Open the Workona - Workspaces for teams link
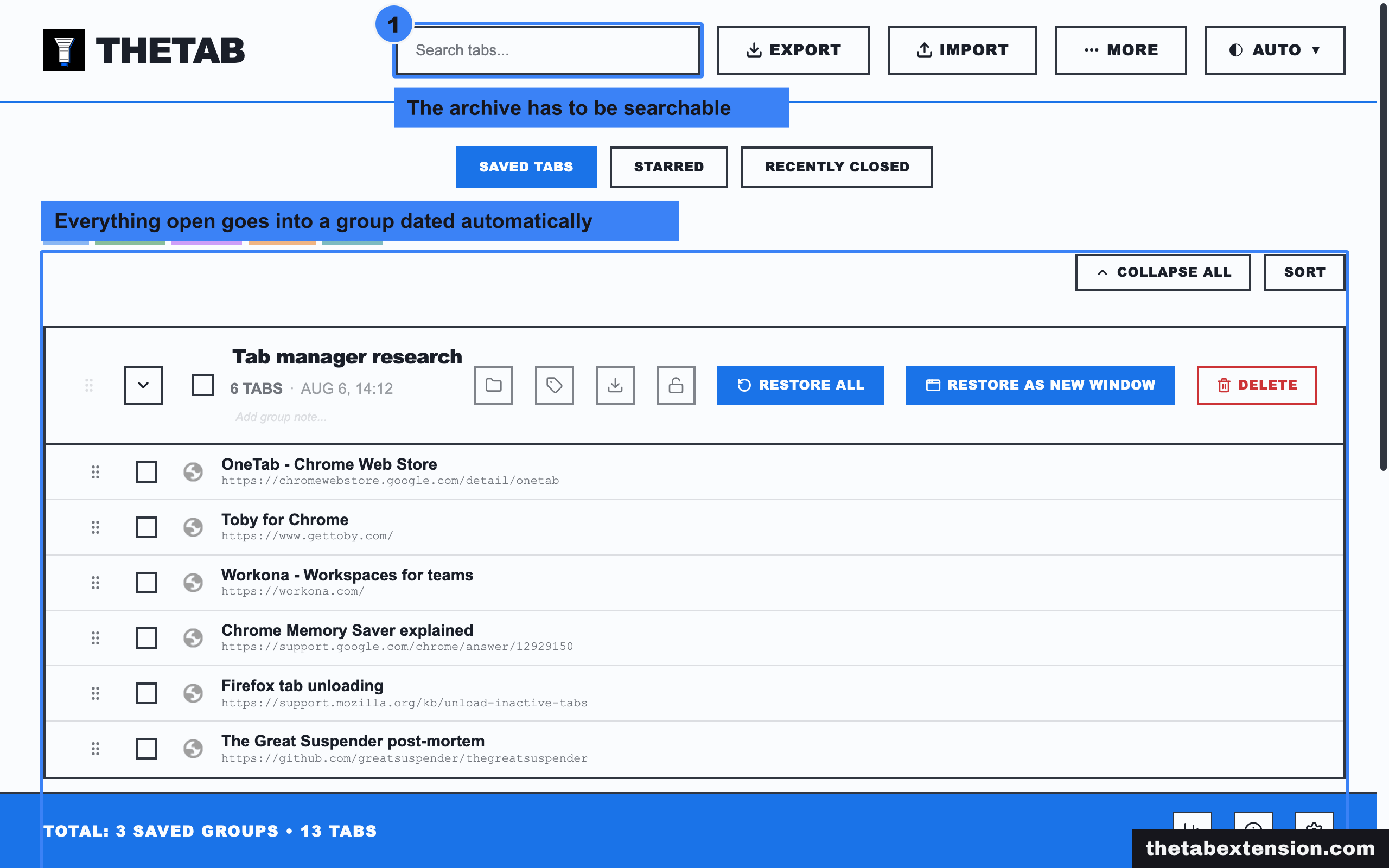Image resolution: width=1389 pixels, height=868 pixels. coord(347,575)
